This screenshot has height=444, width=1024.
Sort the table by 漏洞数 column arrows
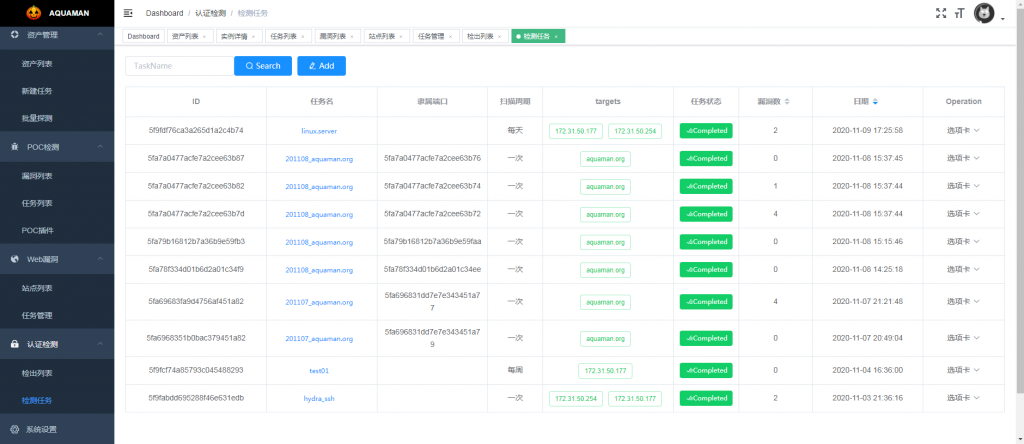point(787,101)
